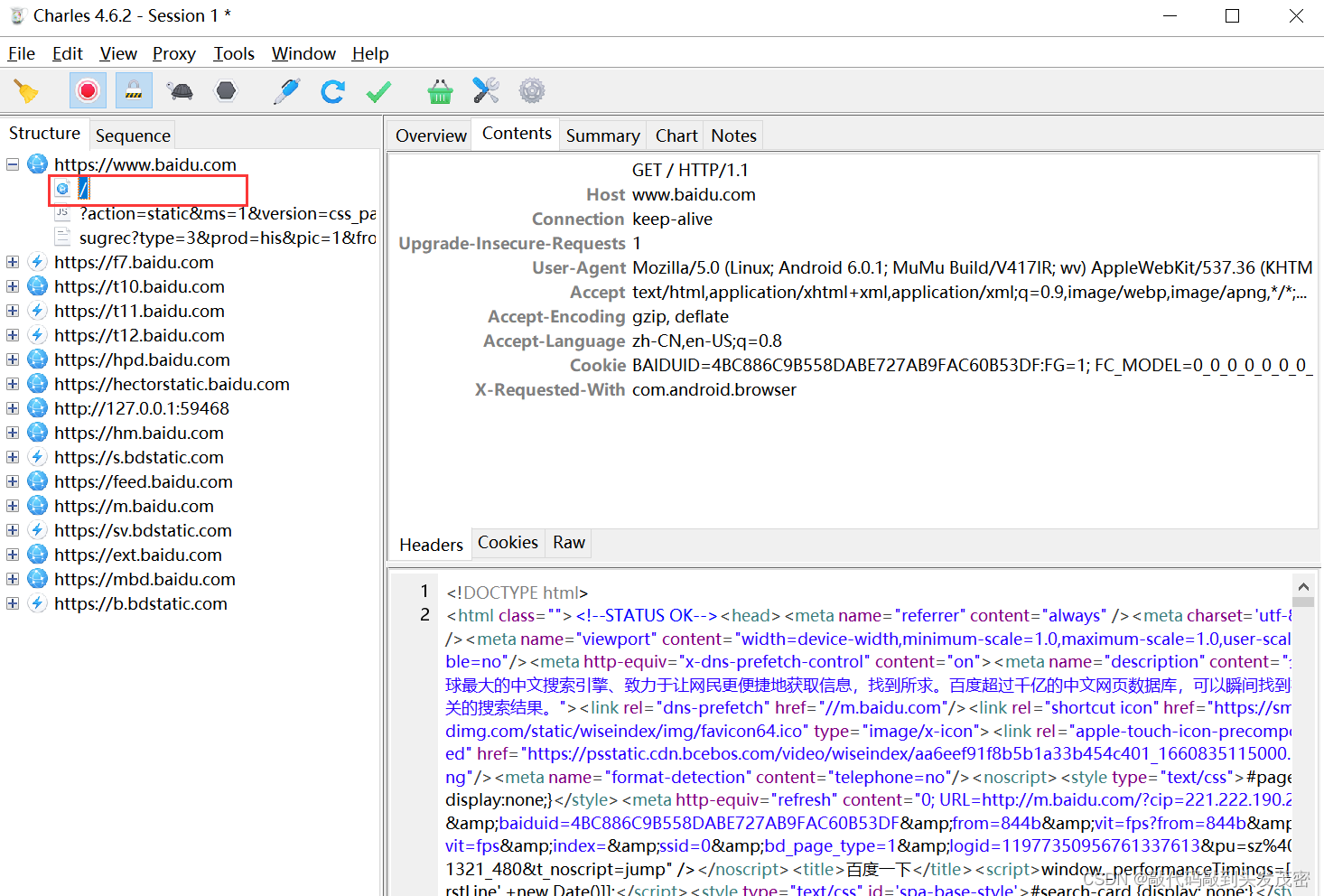Screen dimensions: 1324x896
Task: Expand the https://t11.baidu.com node
Action: point(13,311)
